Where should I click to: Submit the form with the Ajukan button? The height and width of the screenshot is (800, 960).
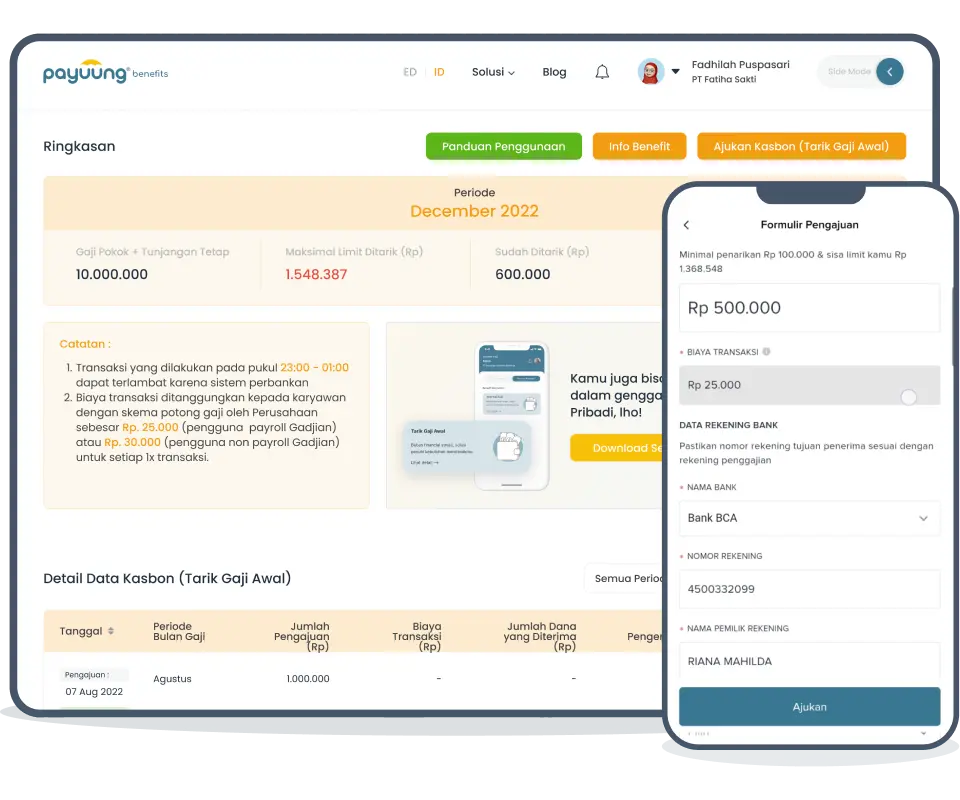coord(808,706)
